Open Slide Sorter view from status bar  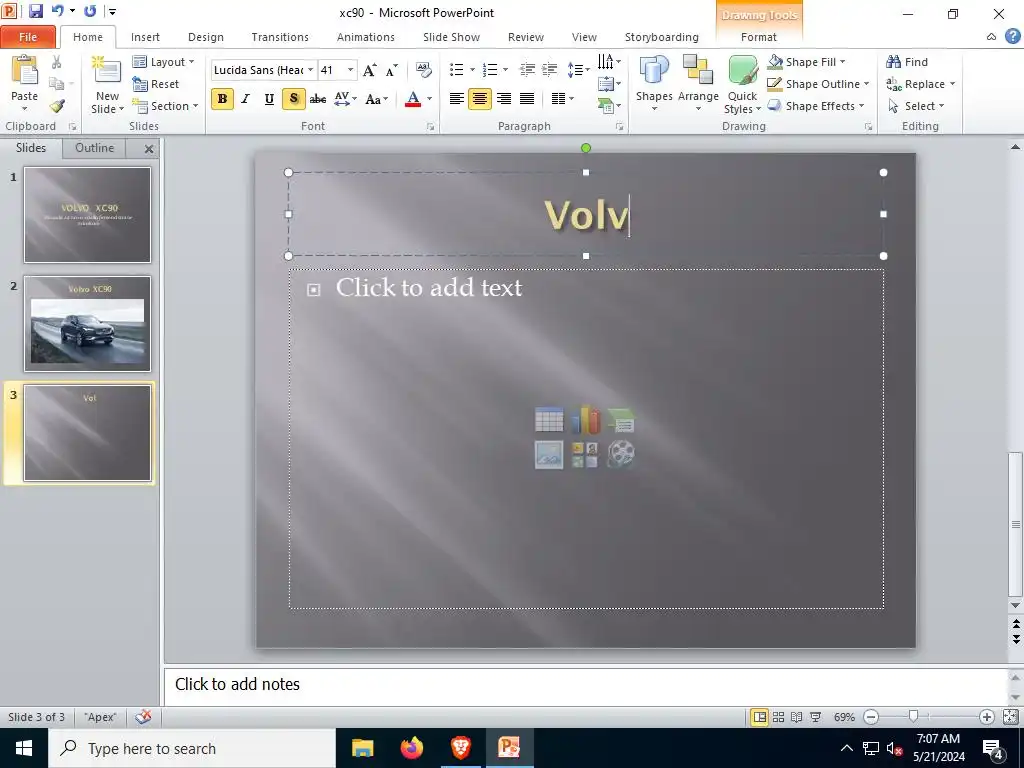tap(778, 717)
